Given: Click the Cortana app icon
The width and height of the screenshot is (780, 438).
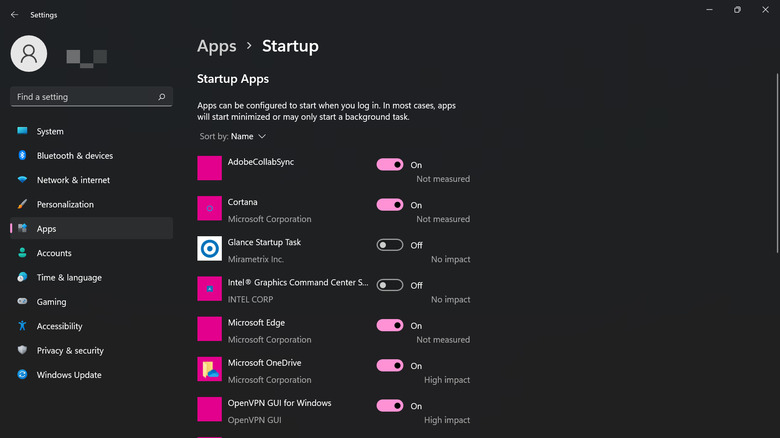Looking at the screenshot, I should pyautogui.click(x=210, y=208).
